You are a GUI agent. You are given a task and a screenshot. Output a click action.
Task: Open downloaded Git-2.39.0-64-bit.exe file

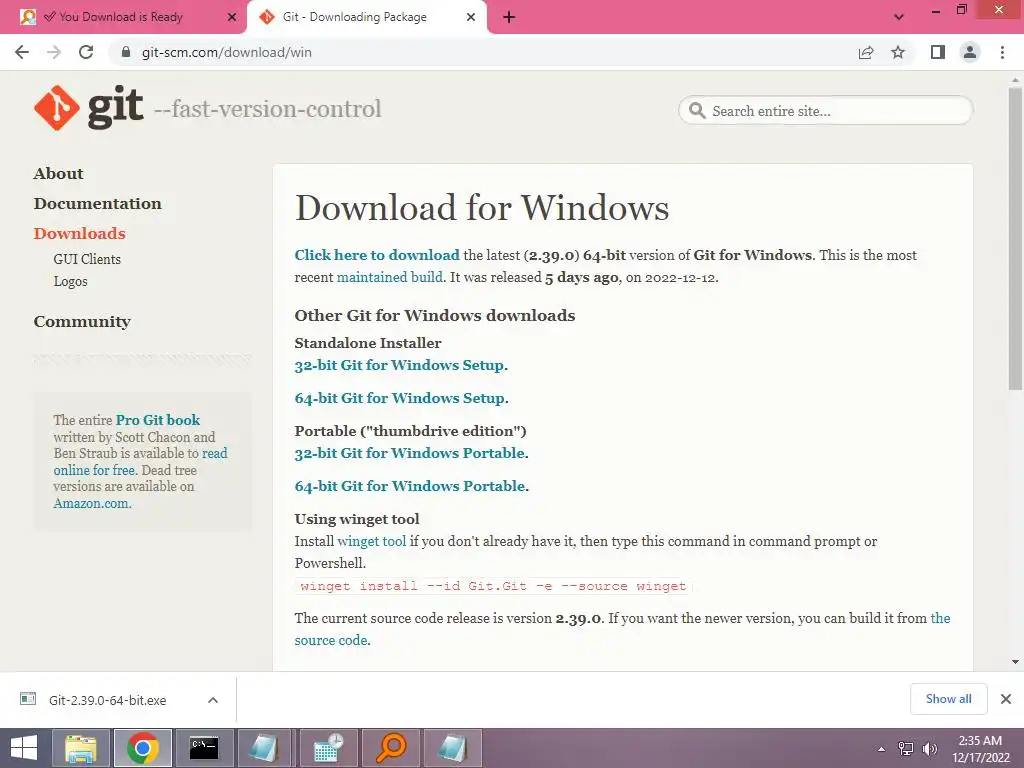click(107, 700)
